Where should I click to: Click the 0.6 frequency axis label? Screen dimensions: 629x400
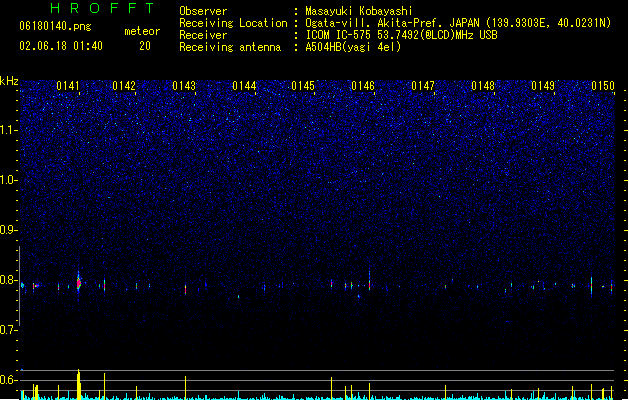coord(9,380)
